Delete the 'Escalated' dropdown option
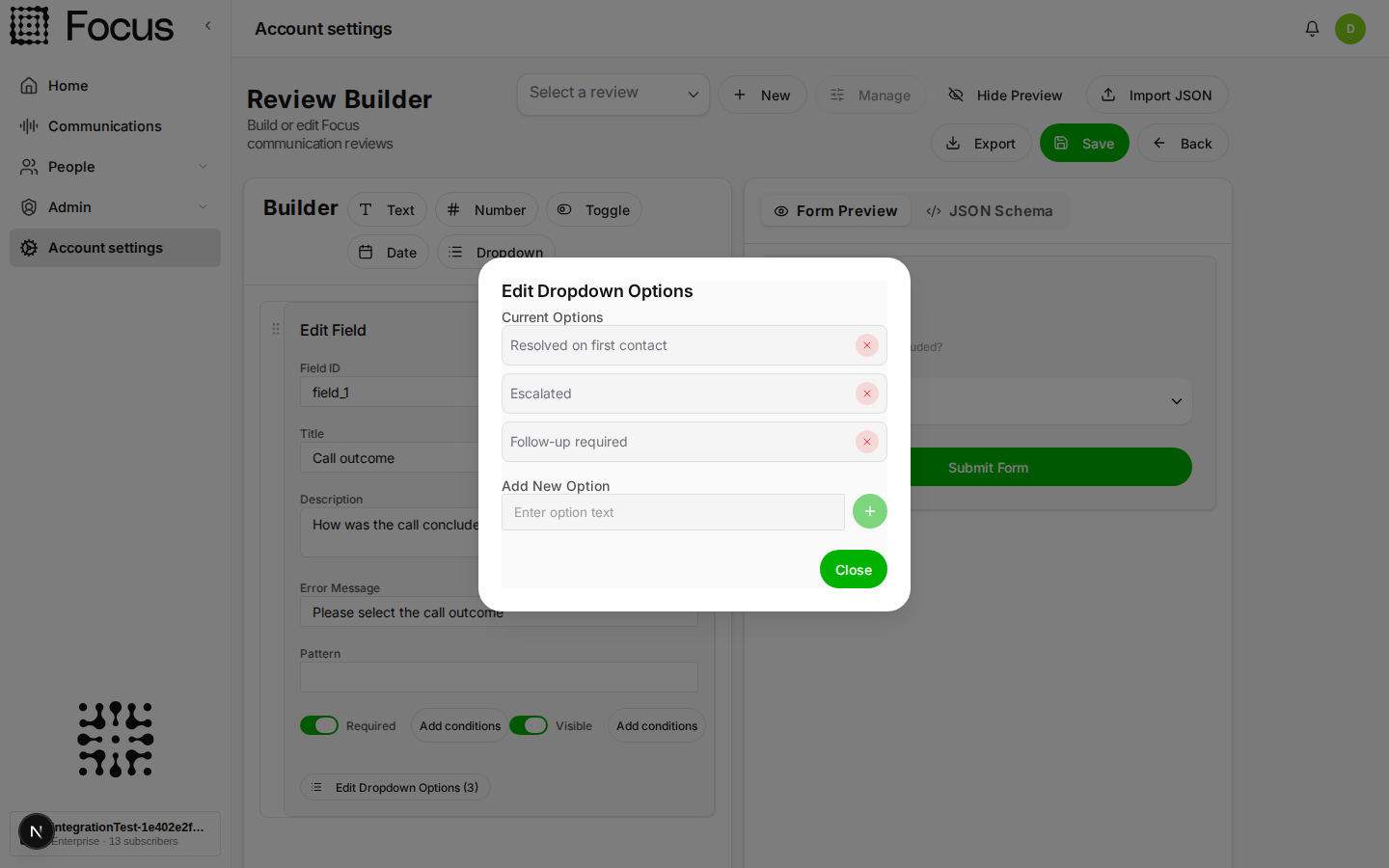 [867, 393]
